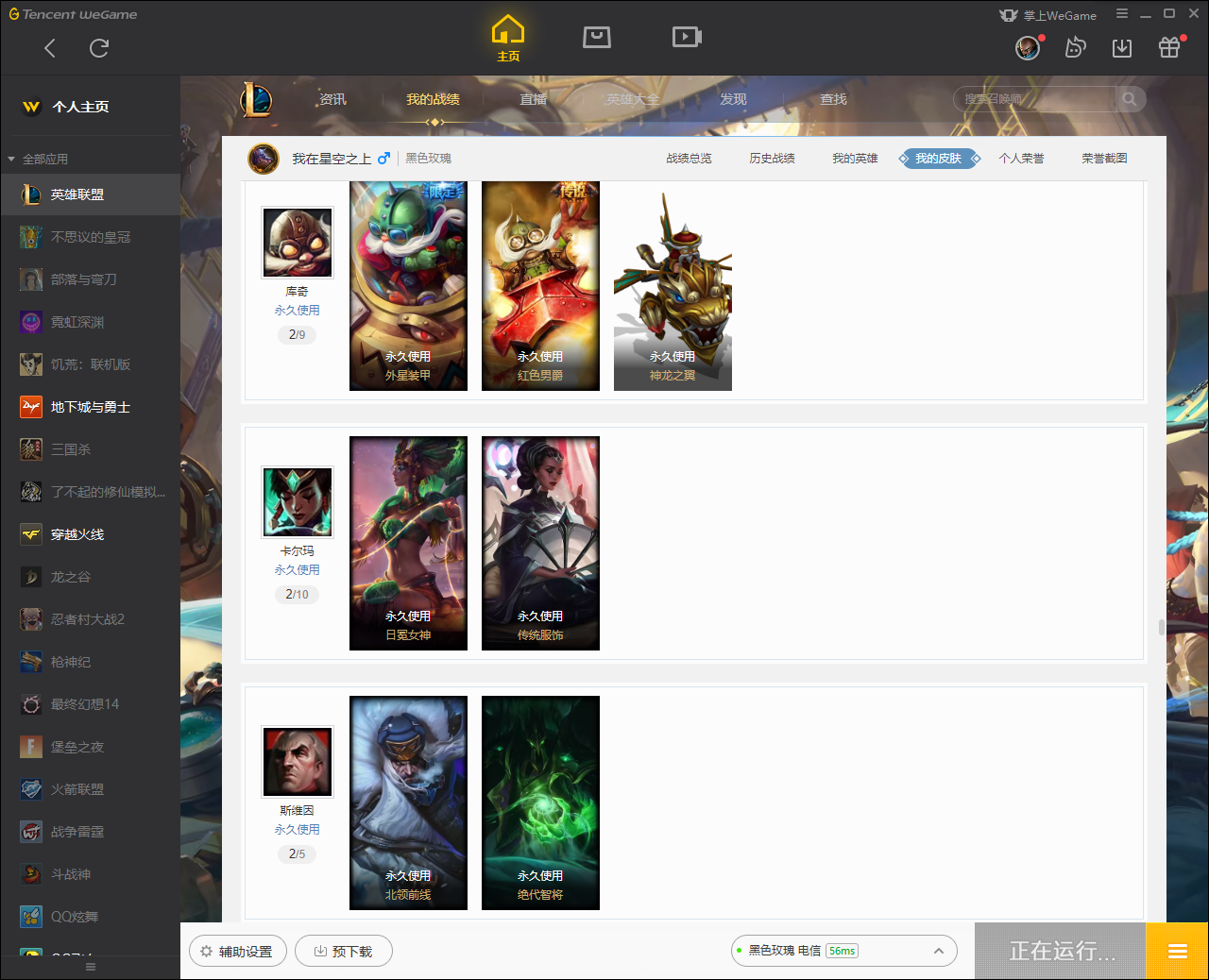Select 霓虹深渊 game entry
1209x980 pixels.
pyautogui.click(x=90, y=322)
